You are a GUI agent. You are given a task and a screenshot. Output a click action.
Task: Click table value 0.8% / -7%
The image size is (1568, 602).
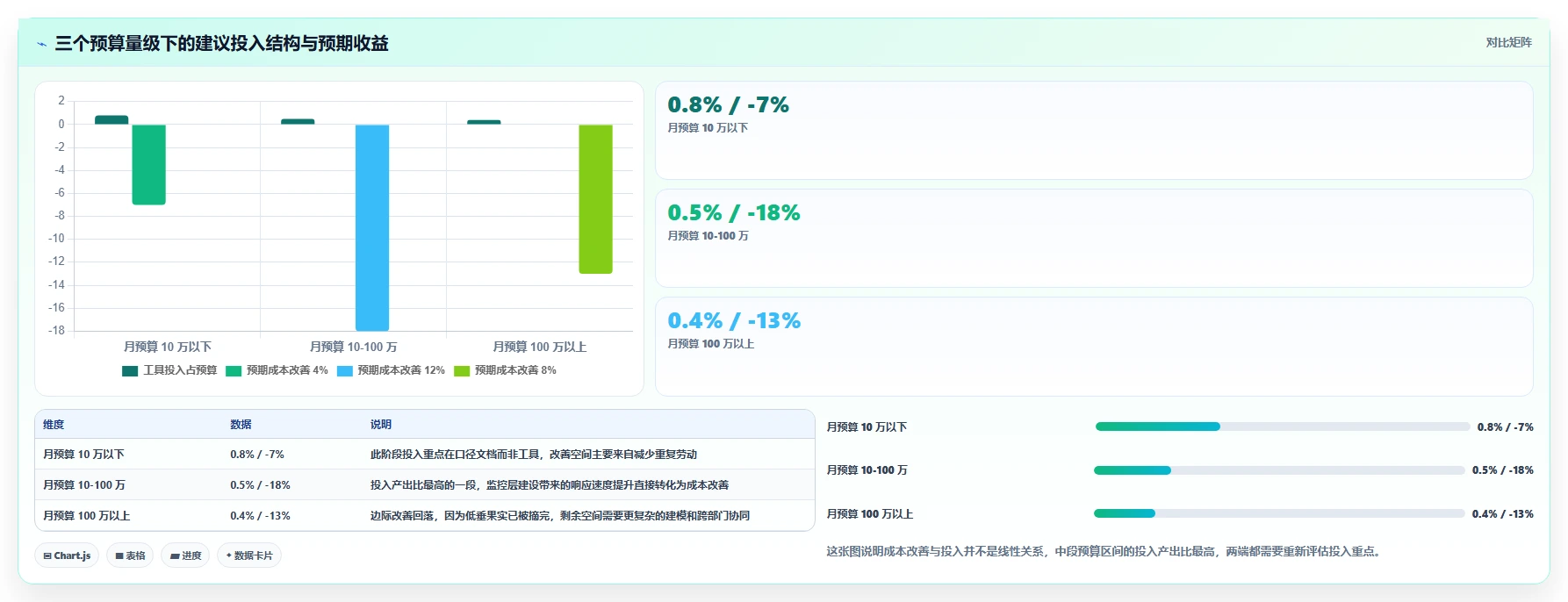[257, 455]
